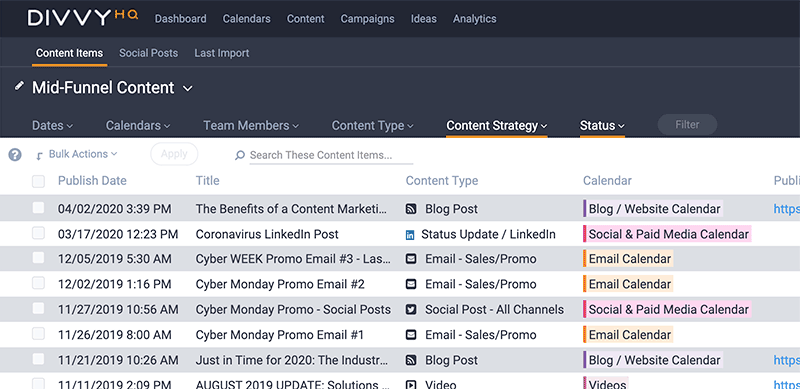This screenshot has height=389, width=800.
Task: Toggle the select-all checkbox in table header
Action: point(38,181)
